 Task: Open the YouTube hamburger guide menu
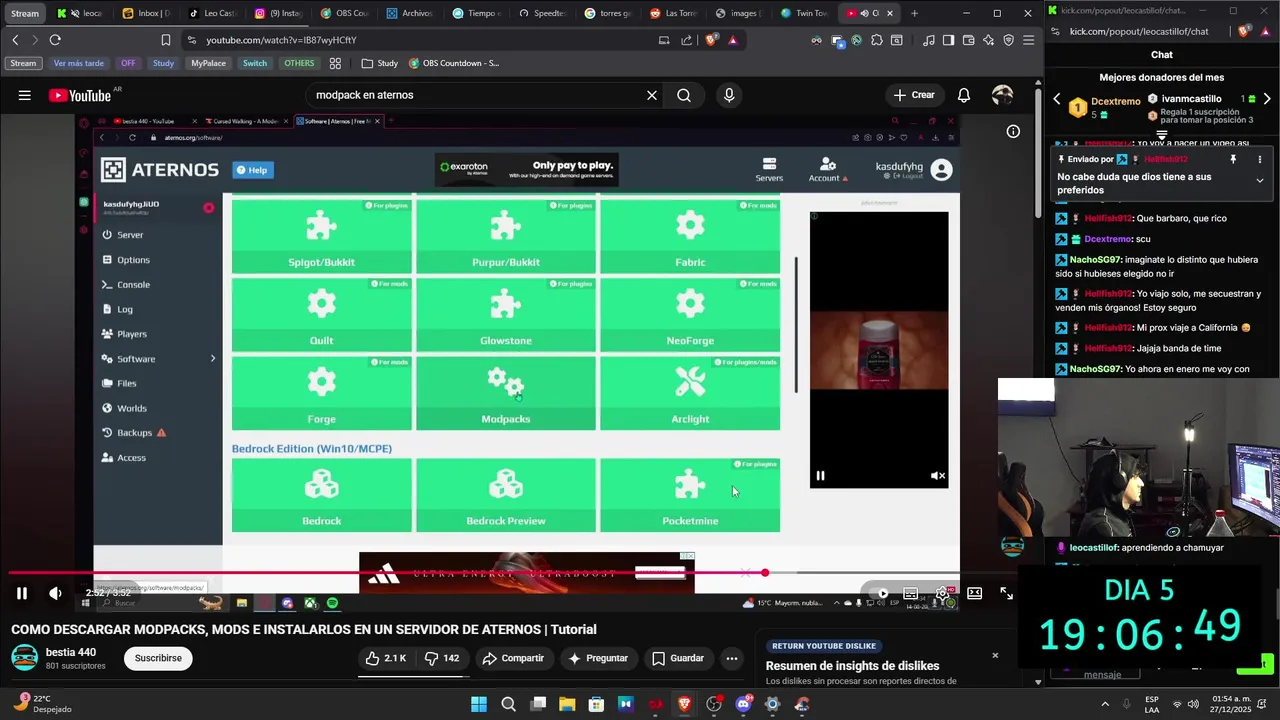pos(24,95)
